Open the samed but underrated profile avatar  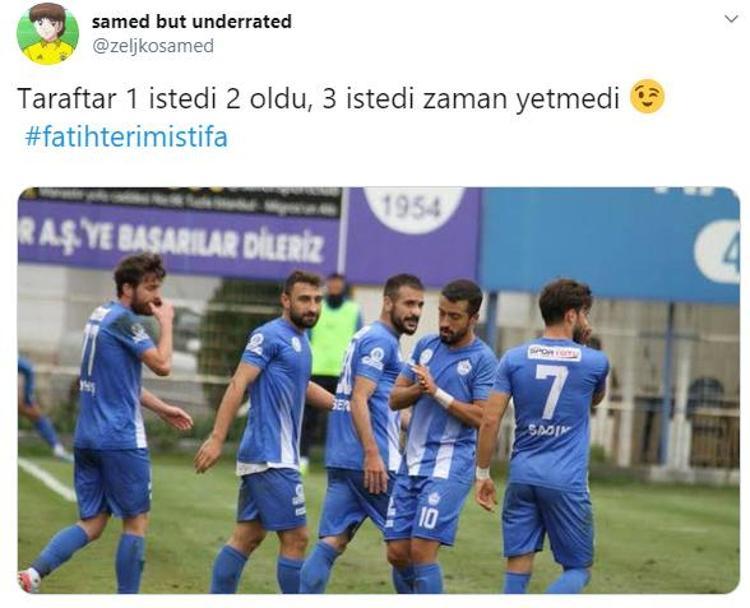coord(47,33)
